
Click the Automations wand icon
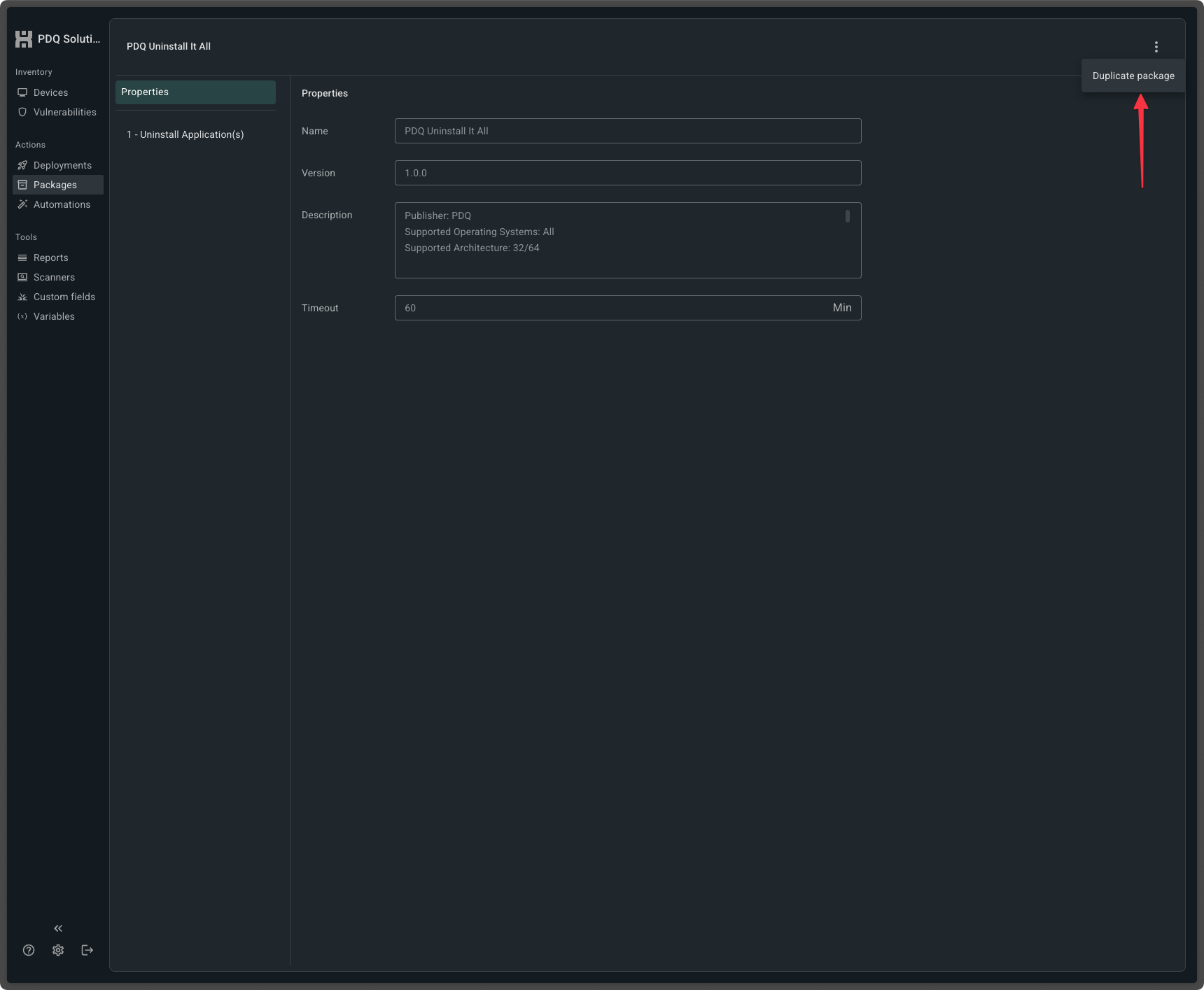22,204
